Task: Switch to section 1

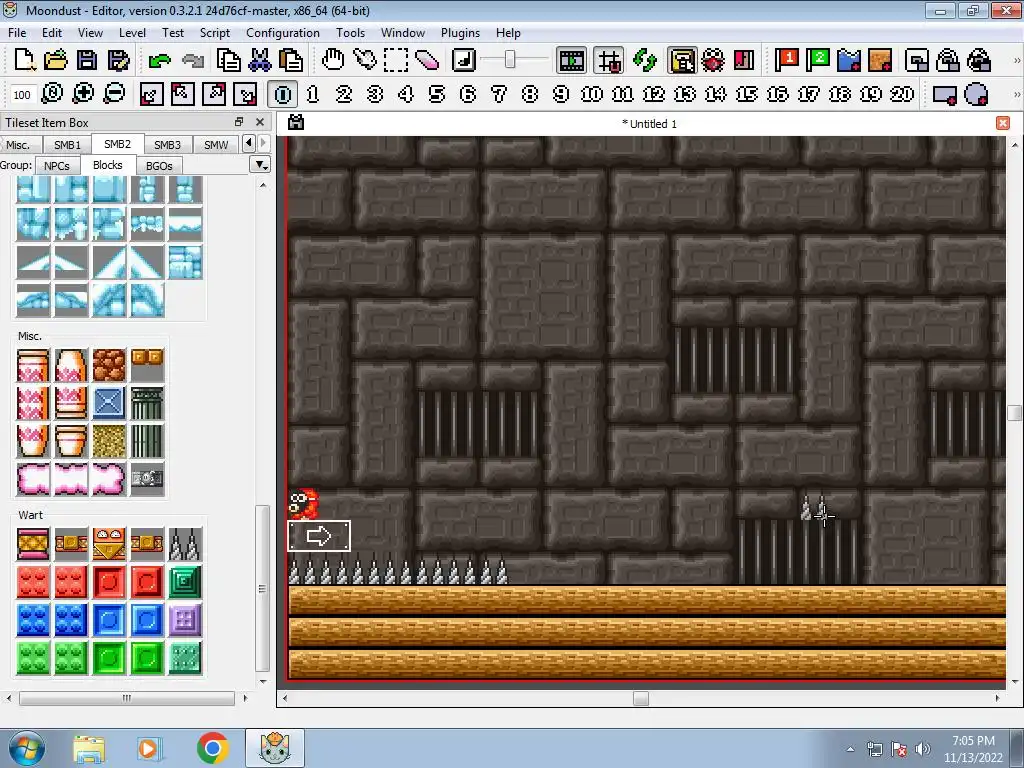Action: point(313,94)
